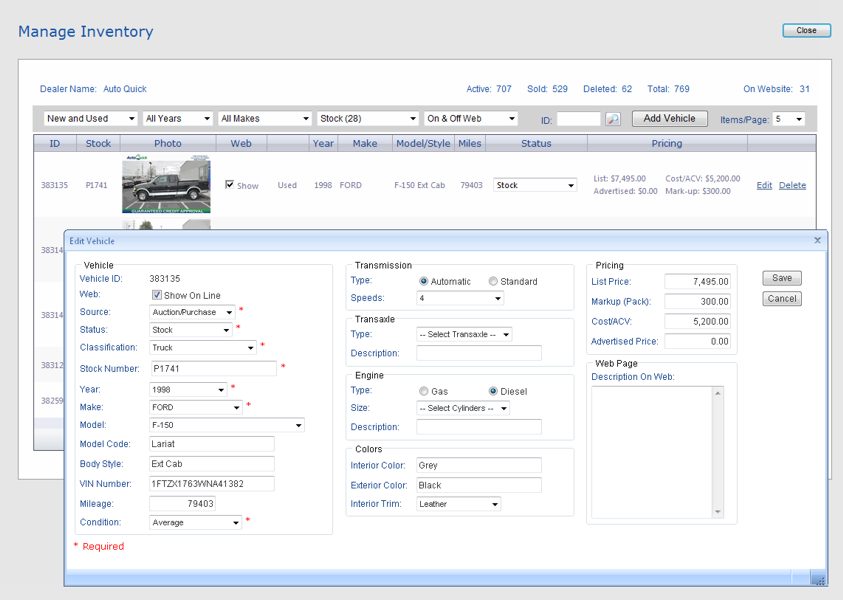Open the Stock (28) filter dropdown

[368, 118]
